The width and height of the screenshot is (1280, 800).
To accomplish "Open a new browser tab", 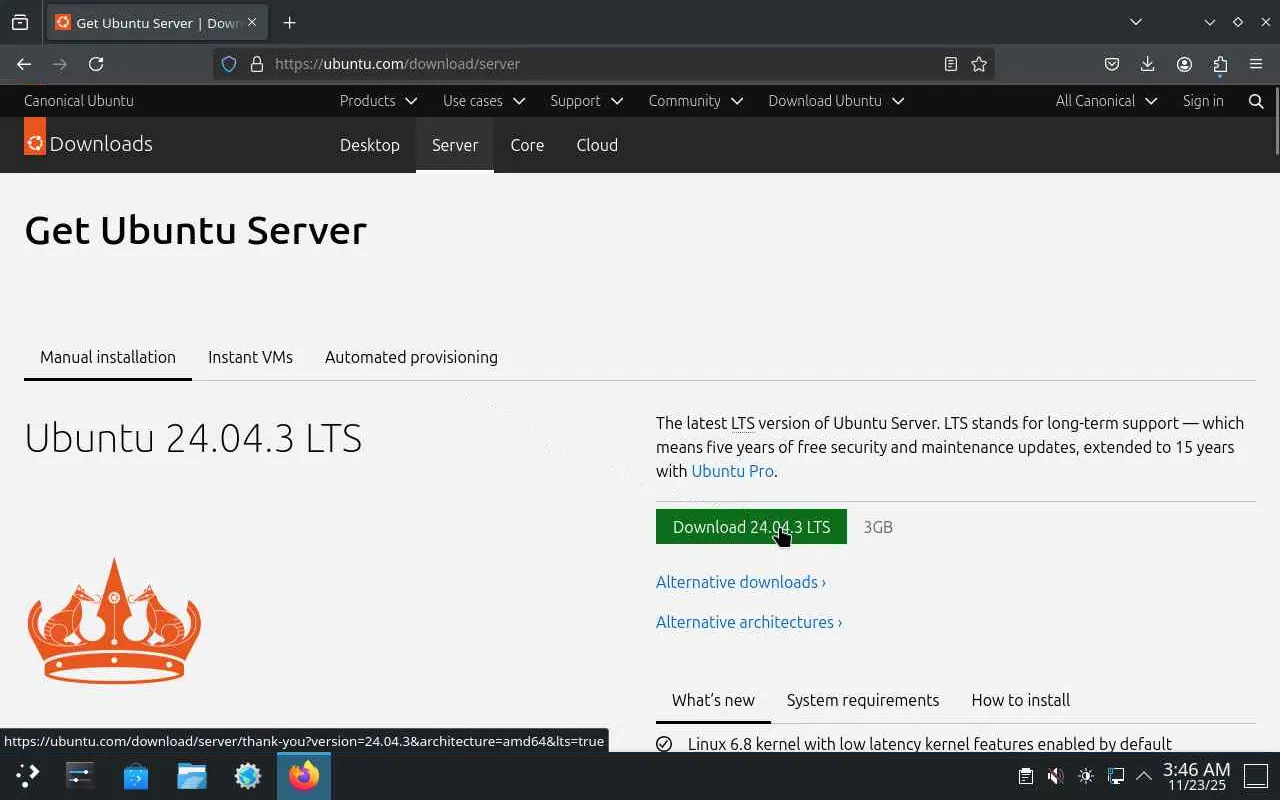I will 289,22.
